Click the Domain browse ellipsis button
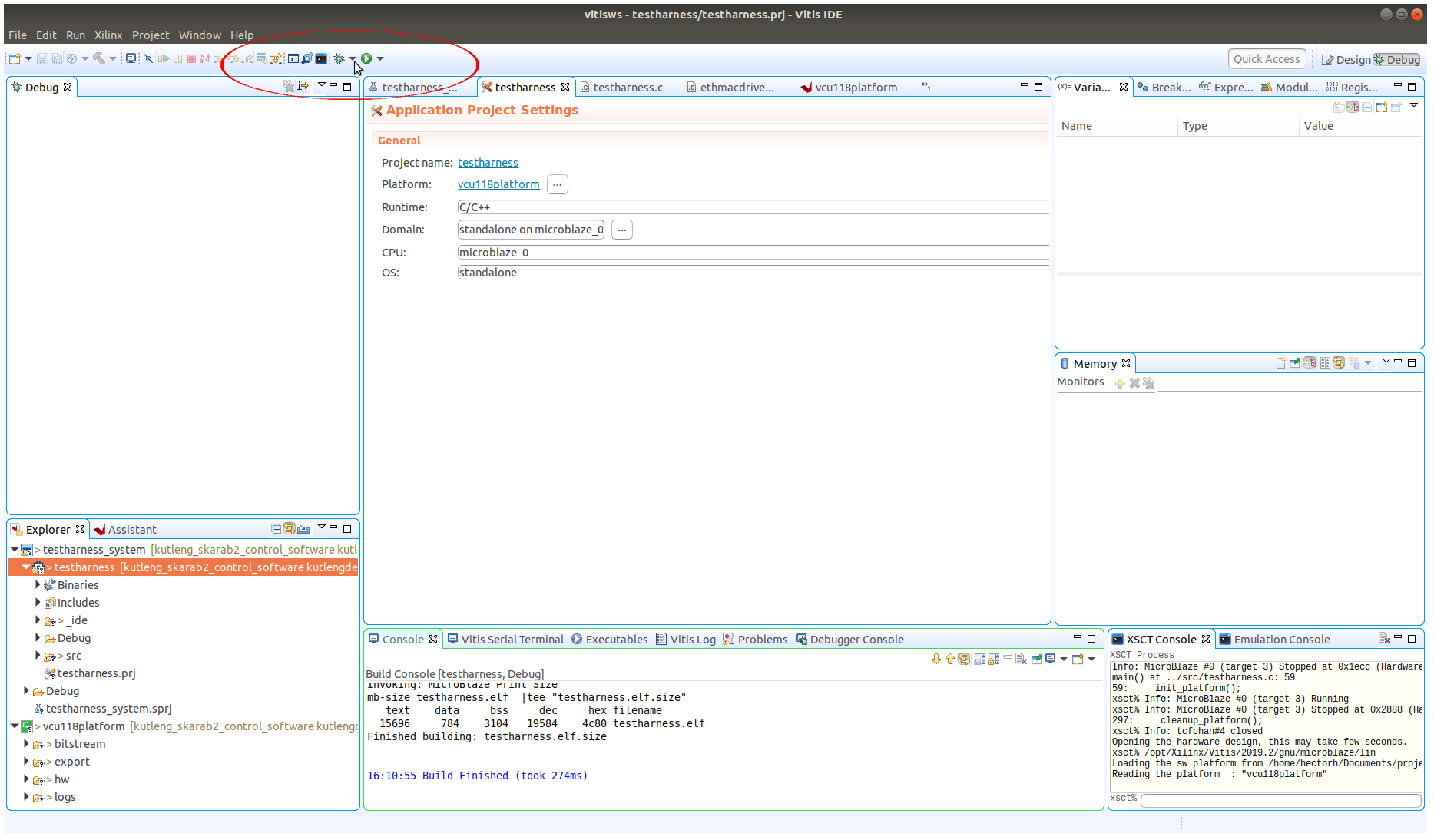 pos(622,230)
